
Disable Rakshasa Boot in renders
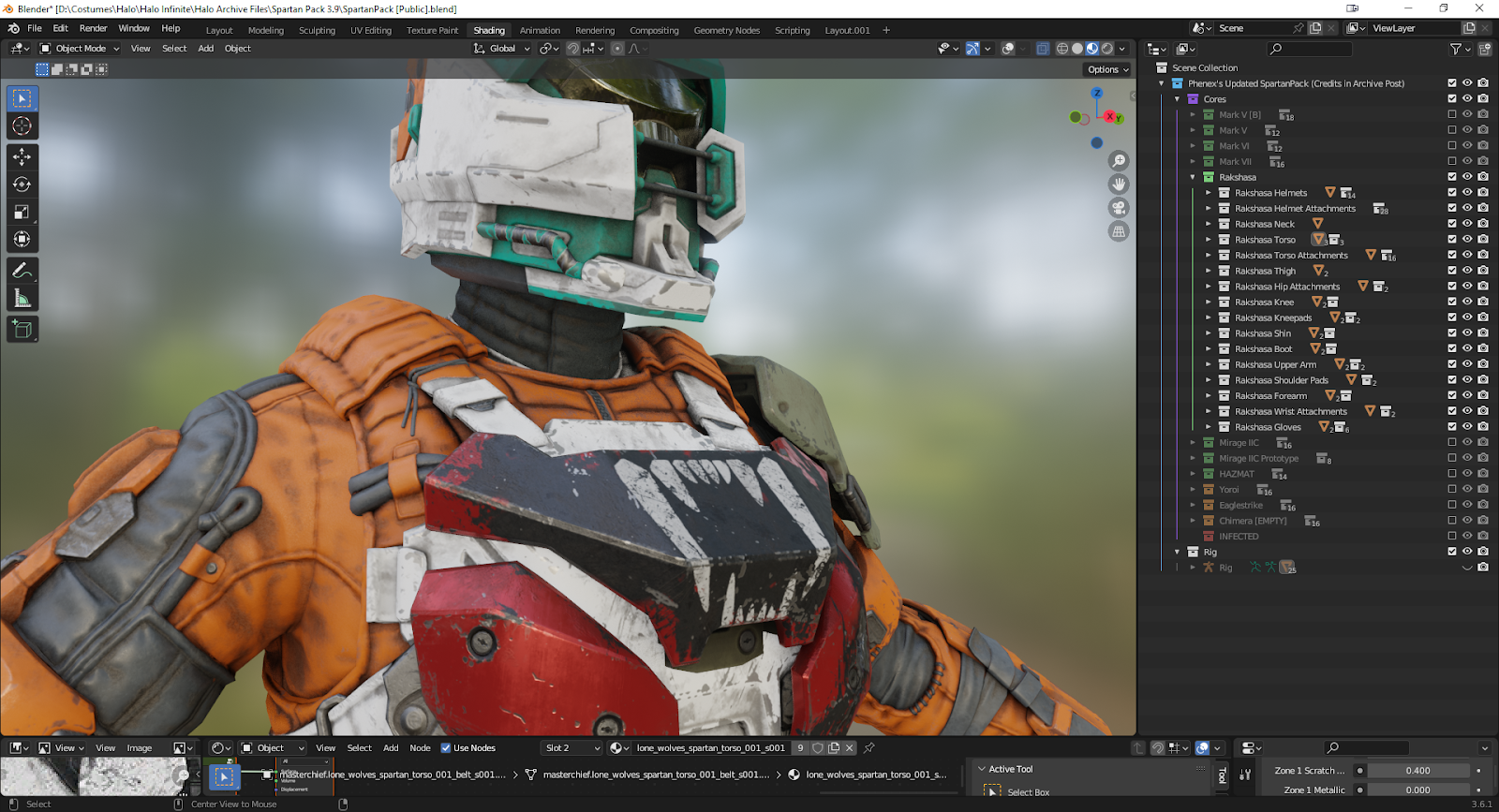tap(1483, 348)
